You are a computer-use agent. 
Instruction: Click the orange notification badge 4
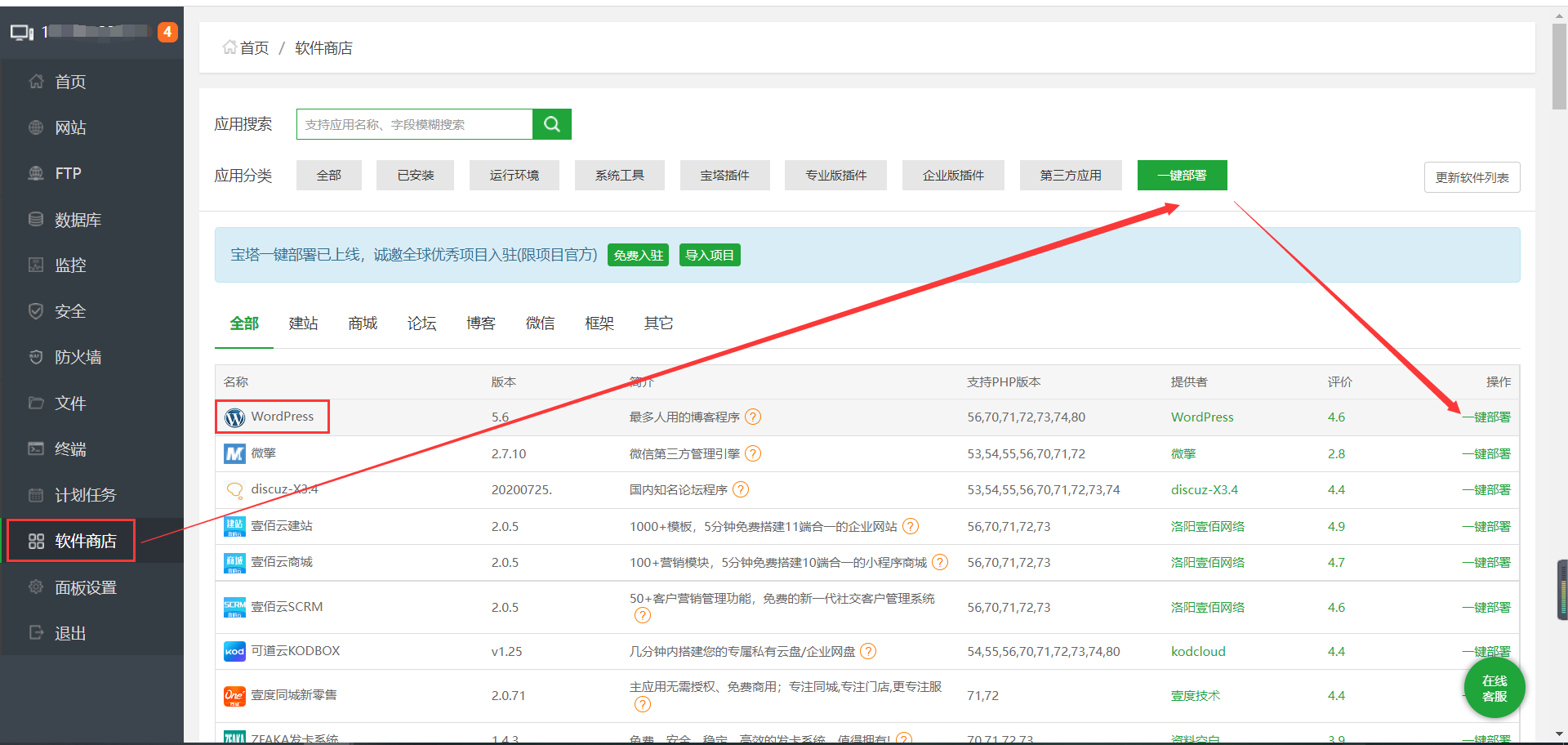[167, 32]
